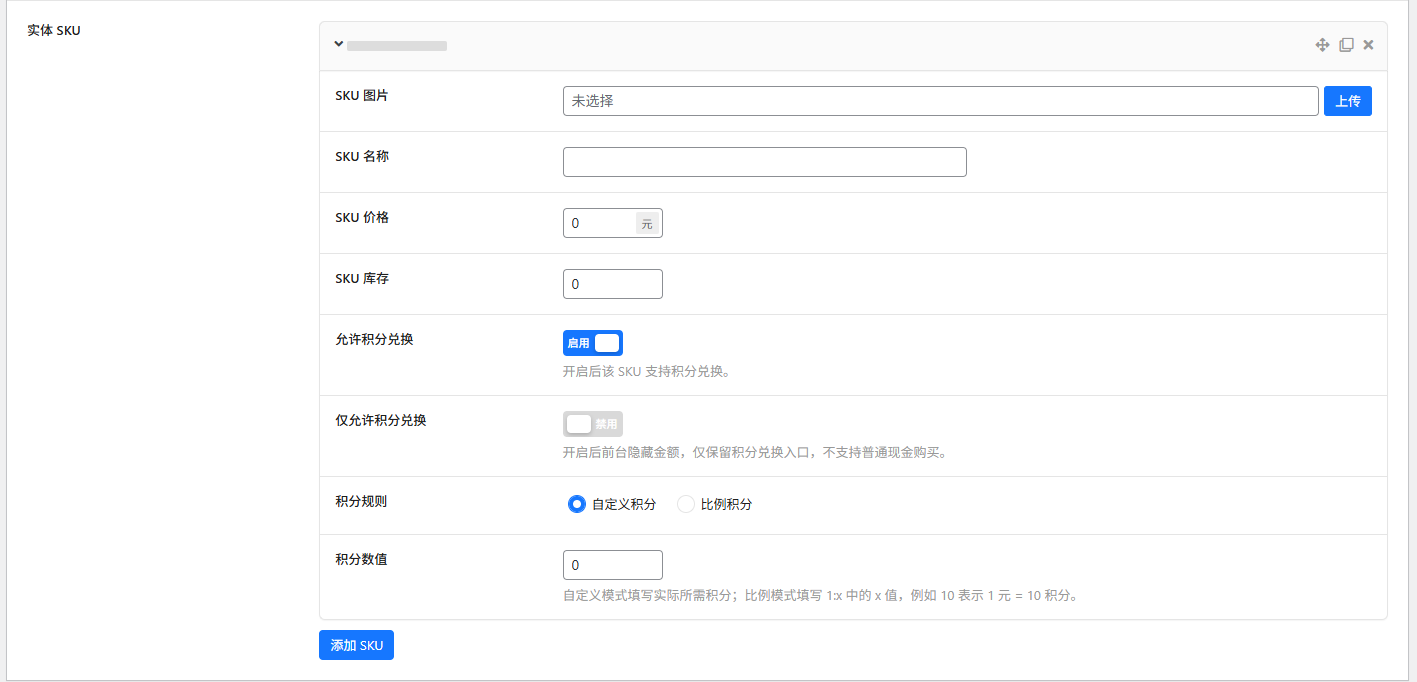The height and width of the screenshot is (682, 1417).
Task: Click the 实体 SKU section label
Action: (x=54, y=31)
